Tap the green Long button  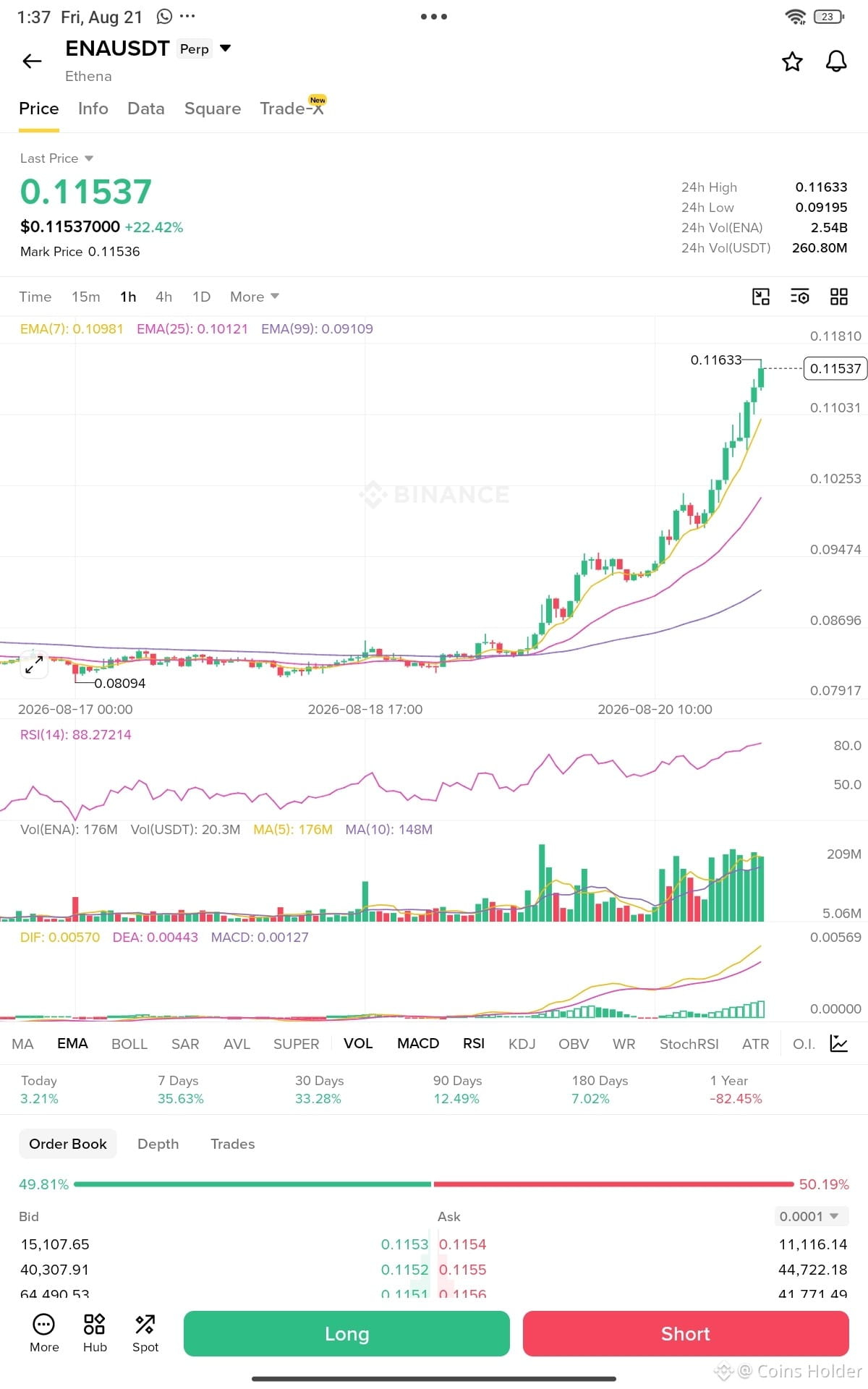point(346,1333)
